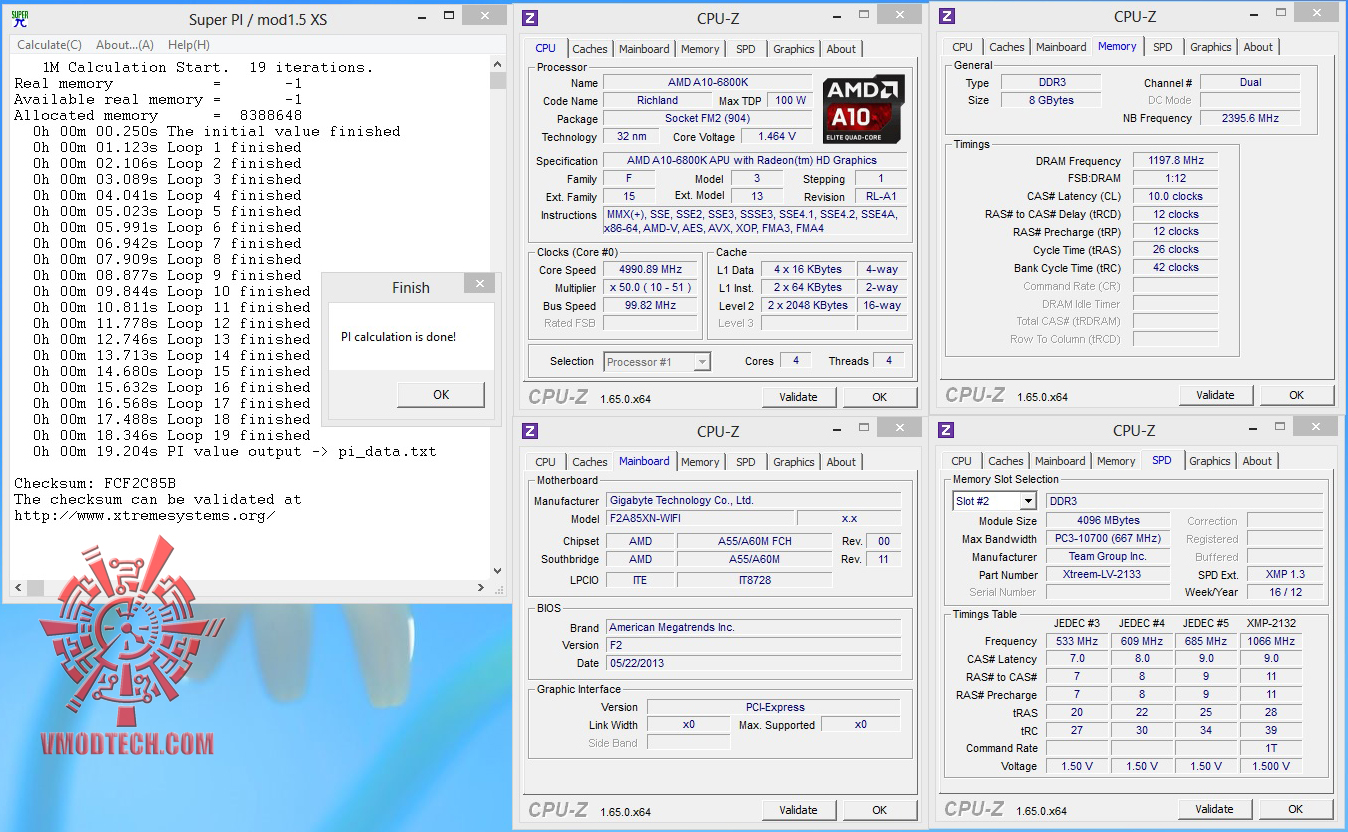Open the About...(A) menu in Super PI
The image size is (1348, 832).
pos(125,45)
